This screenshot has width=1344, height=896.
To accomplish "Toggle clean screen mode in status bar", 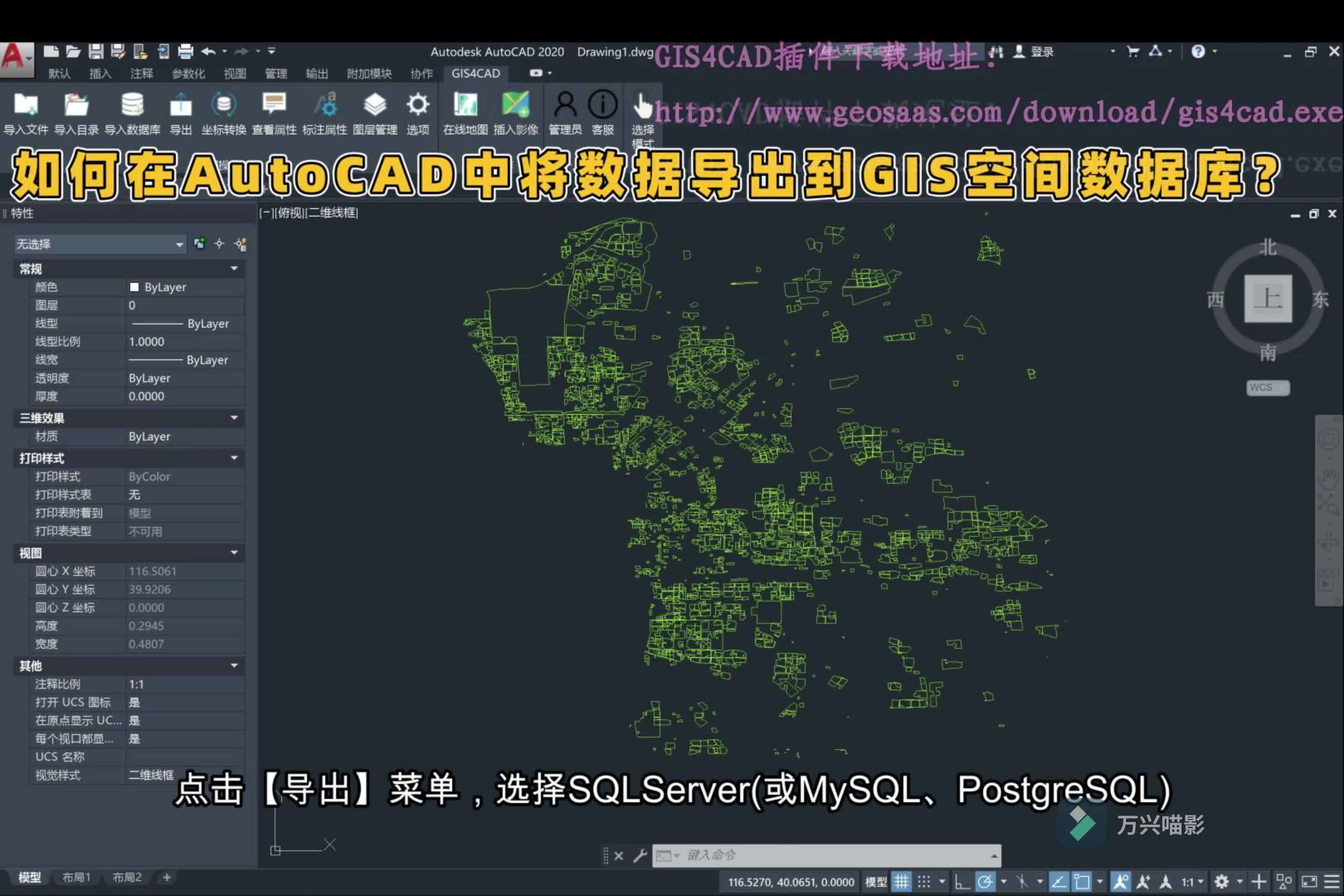I will click(x=1310, y=882).
